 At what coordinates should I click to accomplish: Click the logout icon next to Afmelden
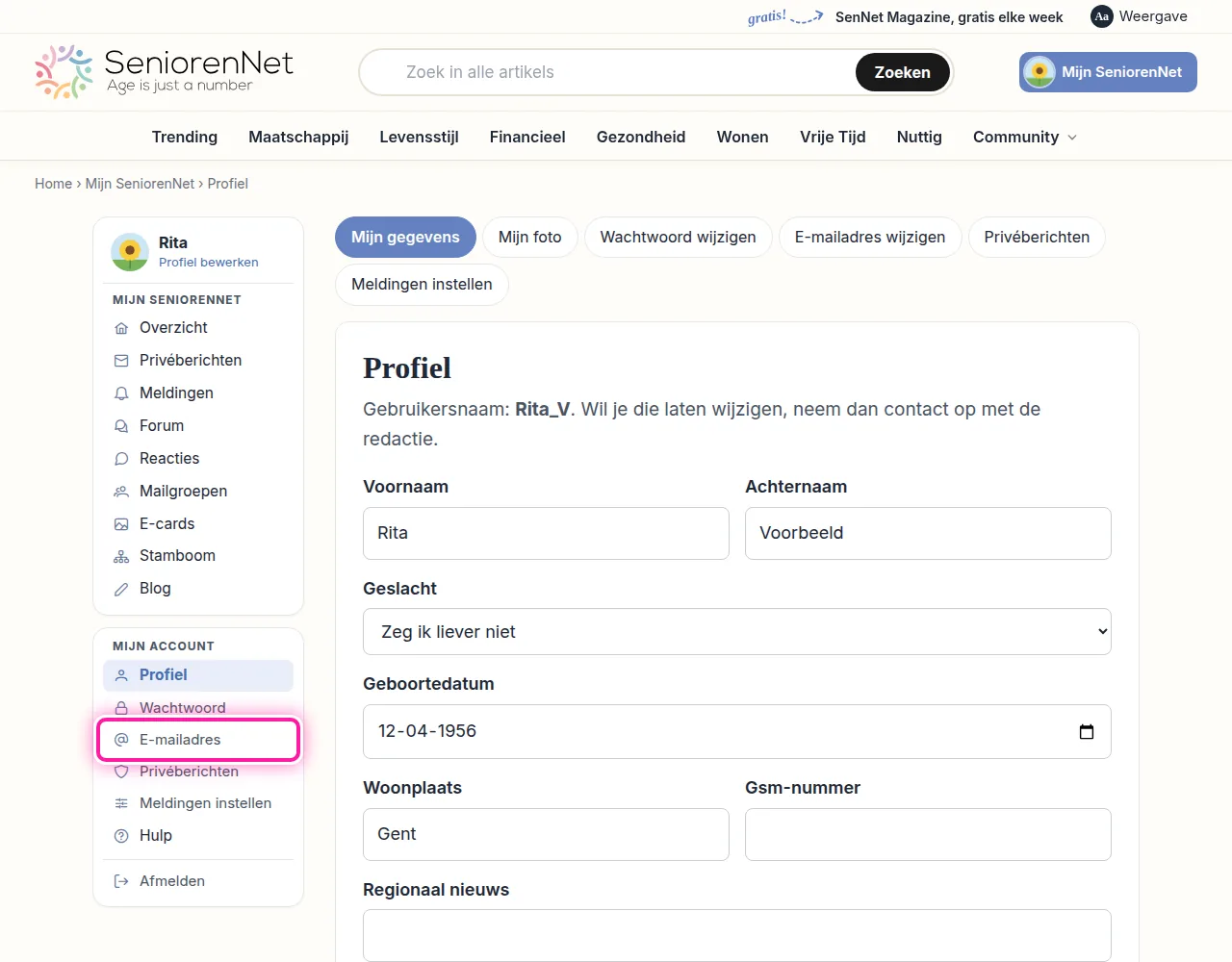point(121,881)
